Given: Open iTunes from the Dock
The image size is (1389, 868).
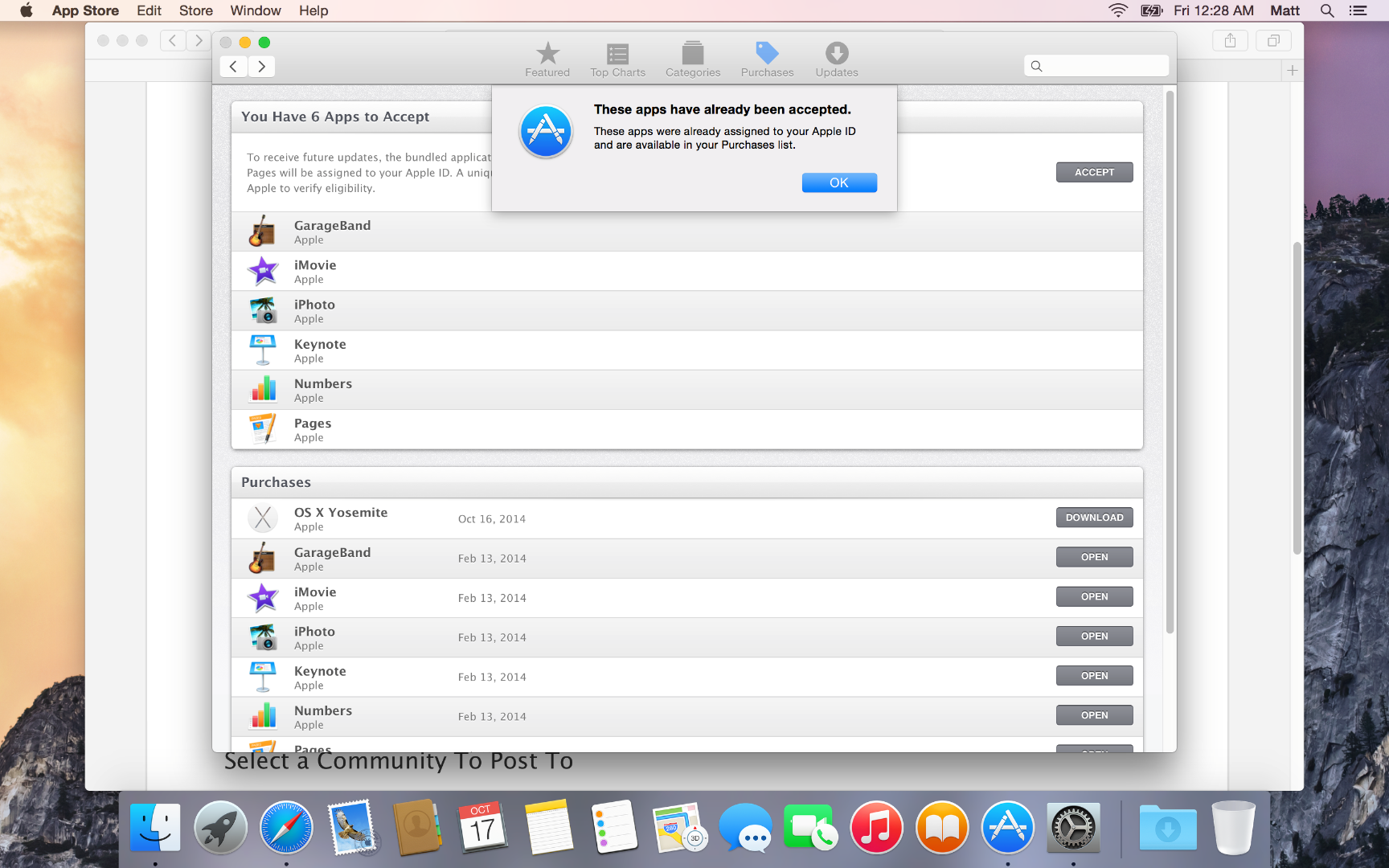Looking at the screenshot, I should point(876,827).
